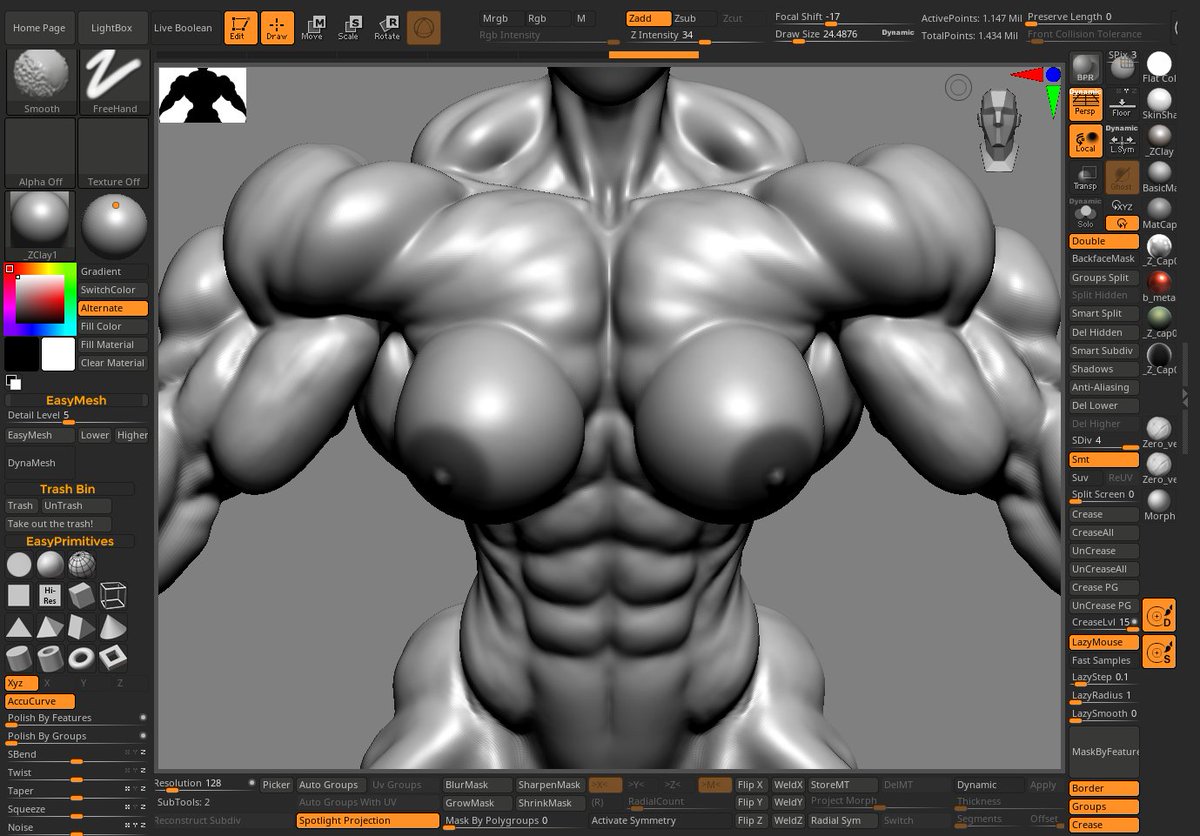This screenshot has width=1200, height=836.
Task: Click the orange S brush icon
Action: 1159,652
